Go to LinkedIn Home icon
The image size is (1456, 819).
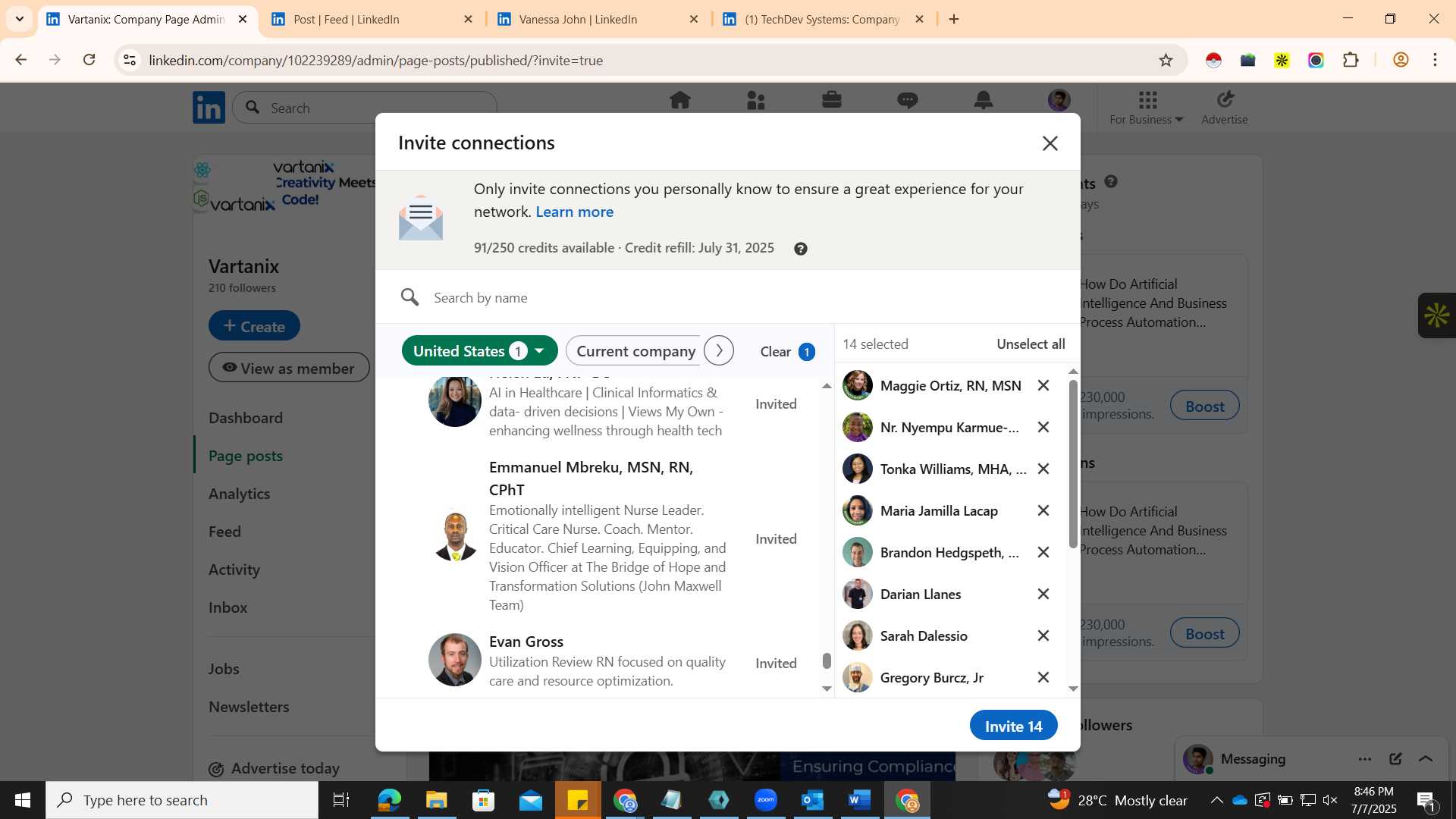coord(679,100)
